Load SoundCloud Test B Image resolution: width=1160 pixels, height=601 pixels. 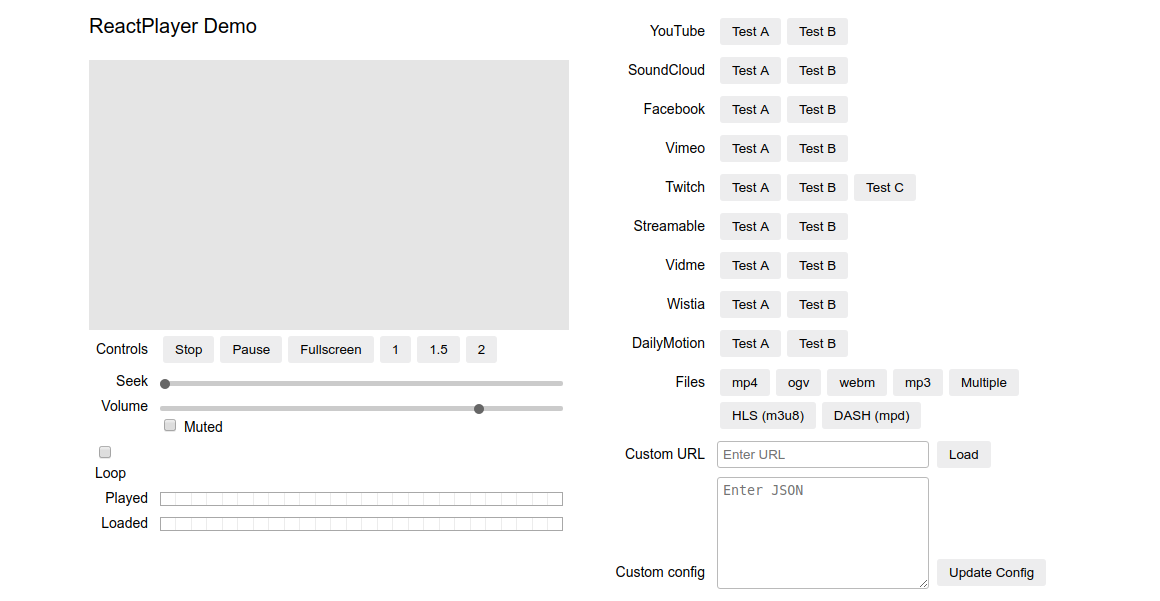click(817, 70)
